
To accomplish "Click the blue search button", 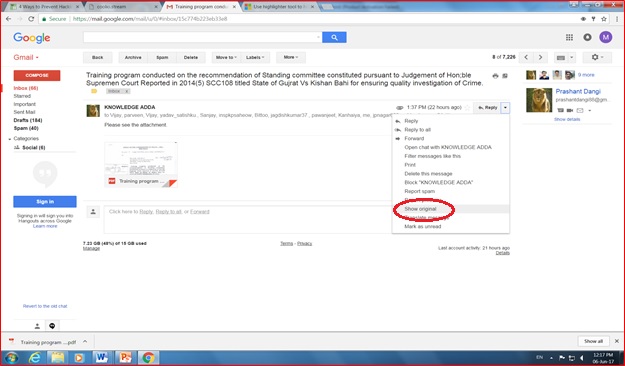I will pyautogui.click(x=334, y=37).
